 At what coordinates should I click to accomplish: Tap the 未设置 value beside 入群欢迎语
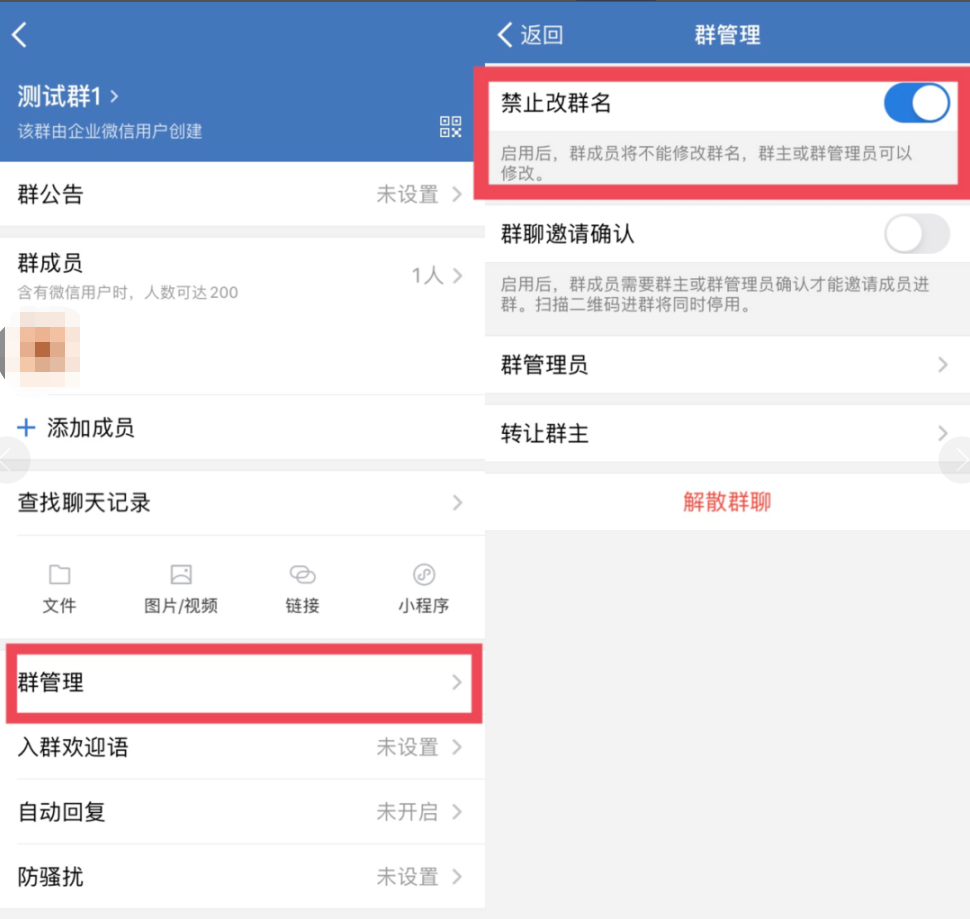408,747
